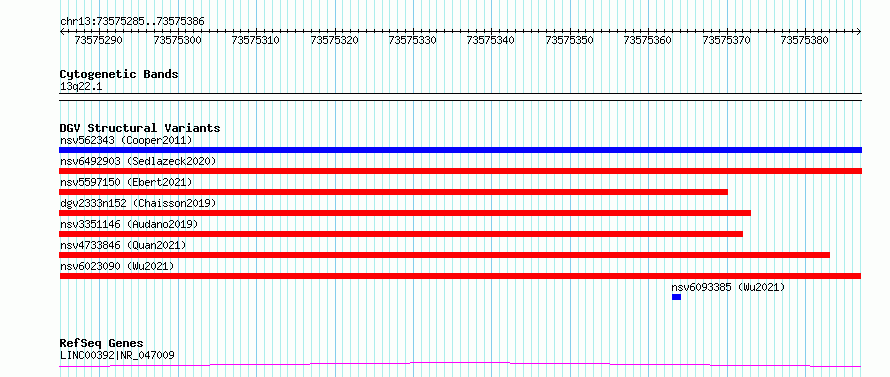Click the LINC00392|NR_047009 gene label

point(117,355)
